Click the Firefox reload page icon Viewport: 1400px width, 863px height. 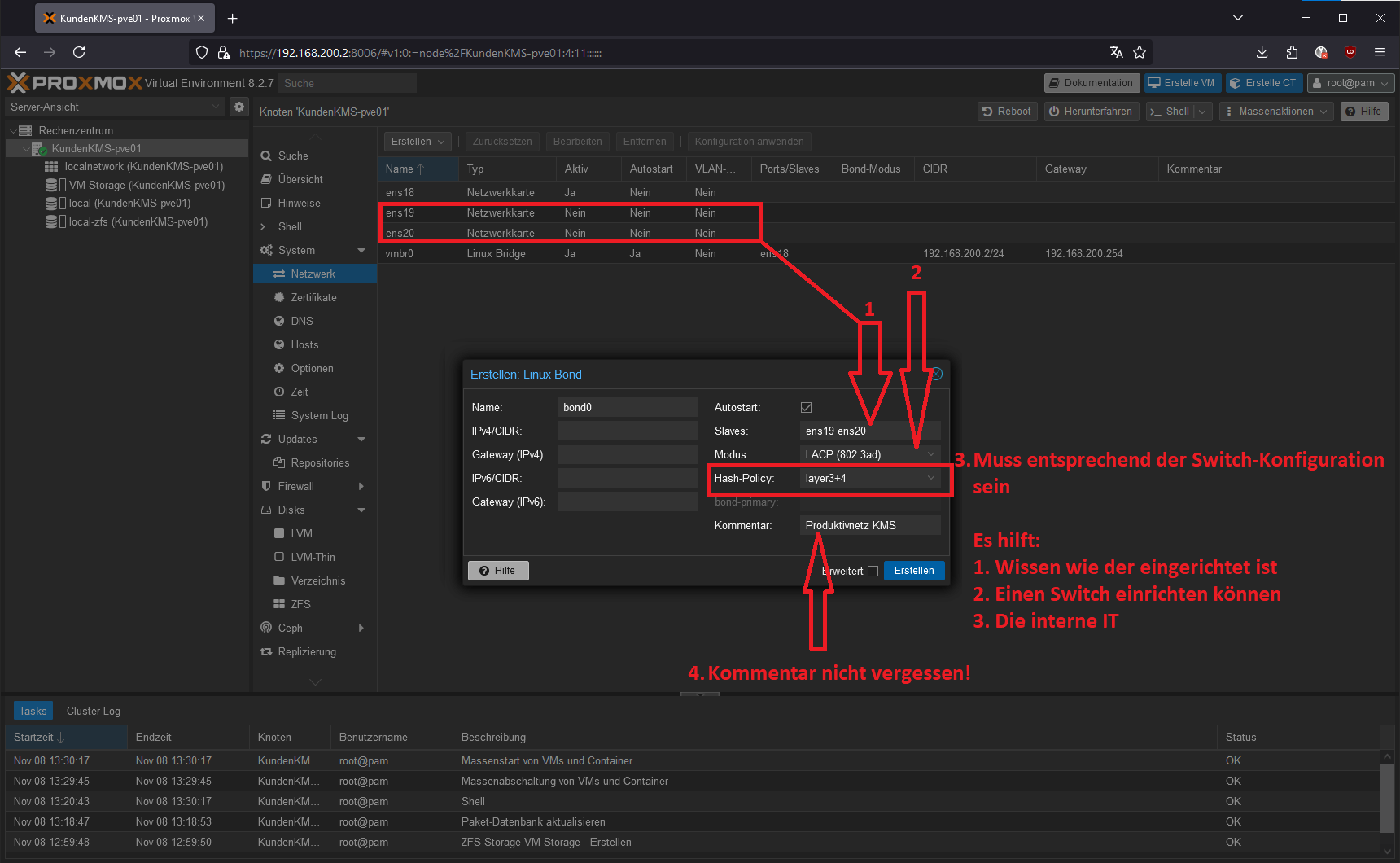tap(79, 52)
